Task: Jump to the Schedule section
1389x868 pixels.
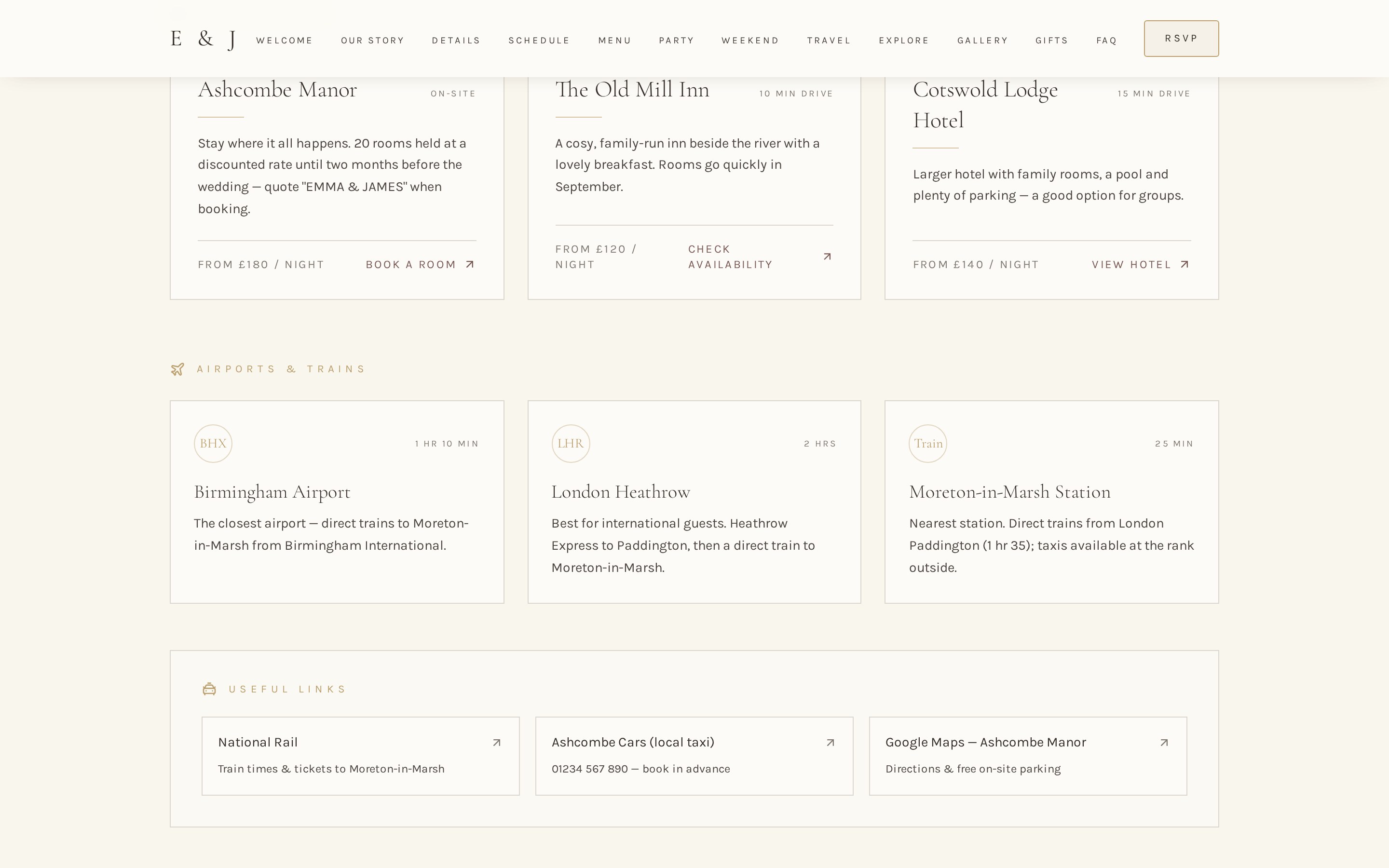Action: click(x=539, y=40)
